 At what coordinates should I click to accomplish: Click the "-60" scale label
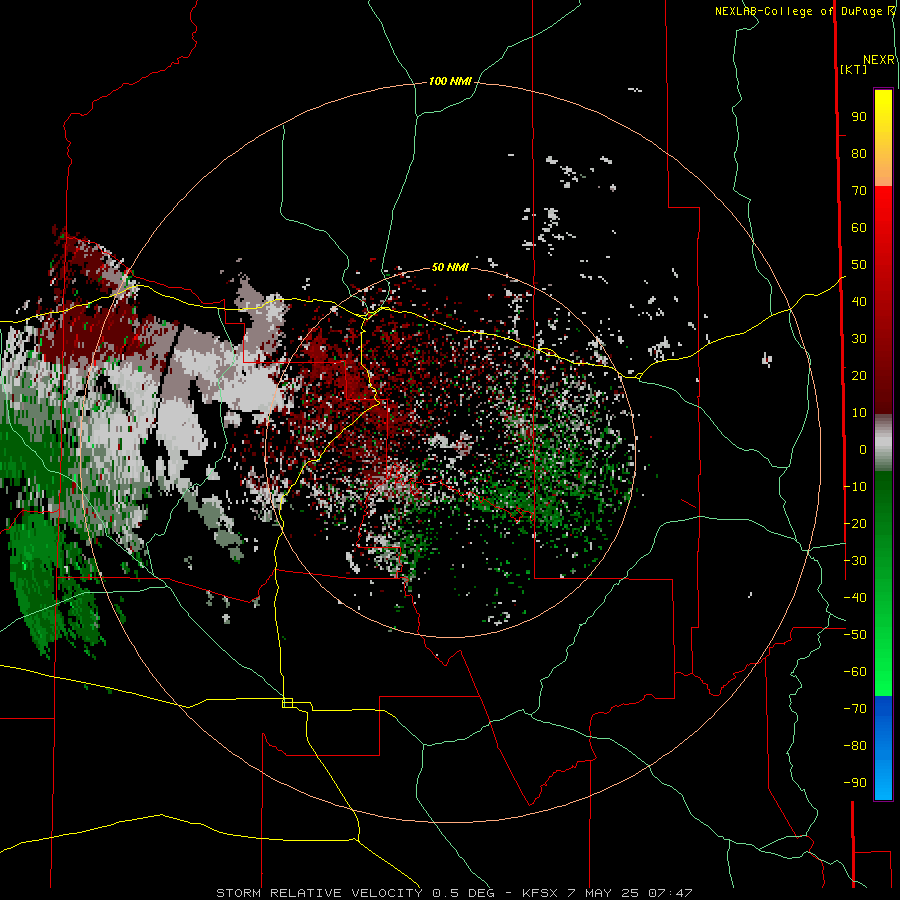855,672
